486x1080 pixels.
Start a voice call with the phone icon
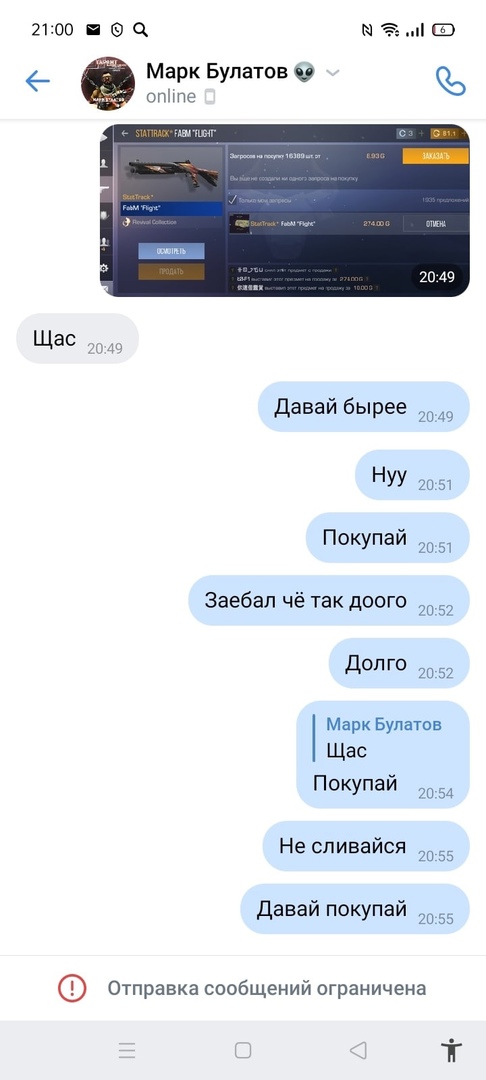coord(451,81)
